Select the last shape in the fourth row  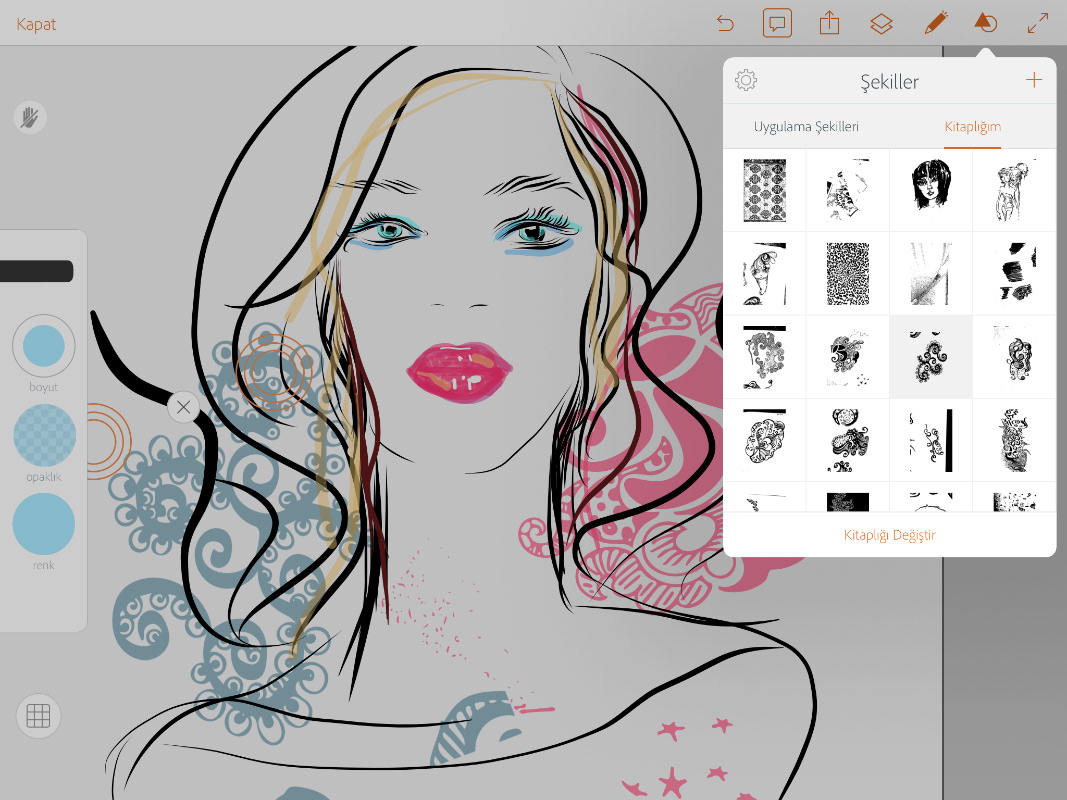point(1014,440)
